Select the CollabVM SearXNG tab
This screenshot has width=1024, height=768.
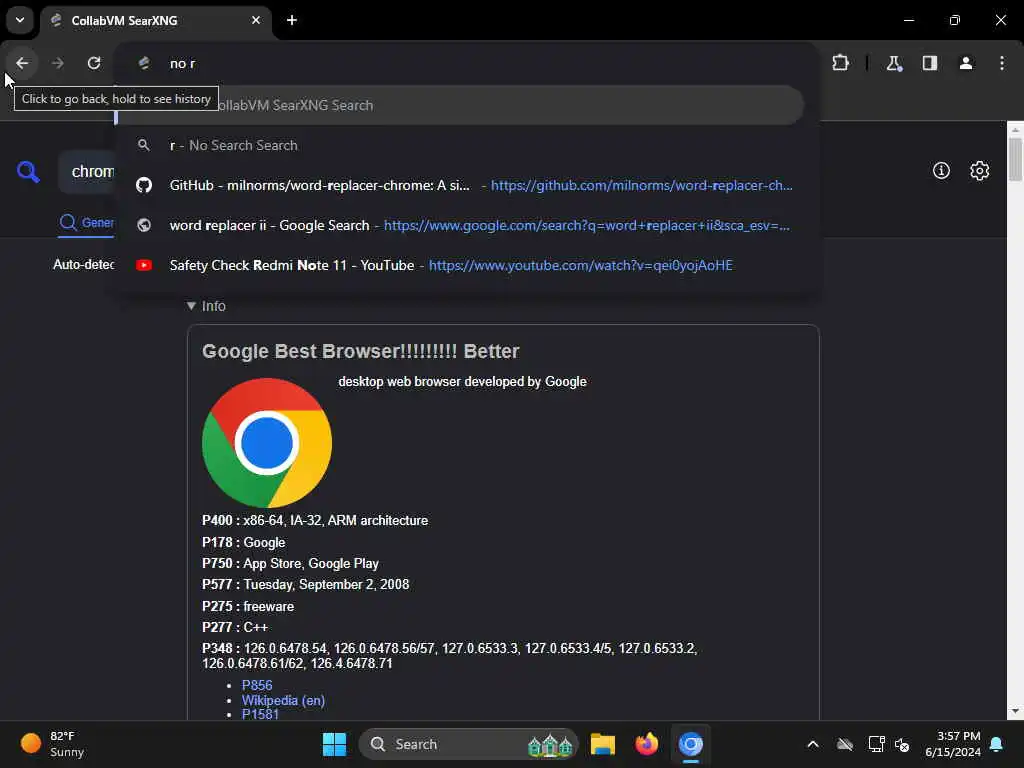tap(156, 21)
